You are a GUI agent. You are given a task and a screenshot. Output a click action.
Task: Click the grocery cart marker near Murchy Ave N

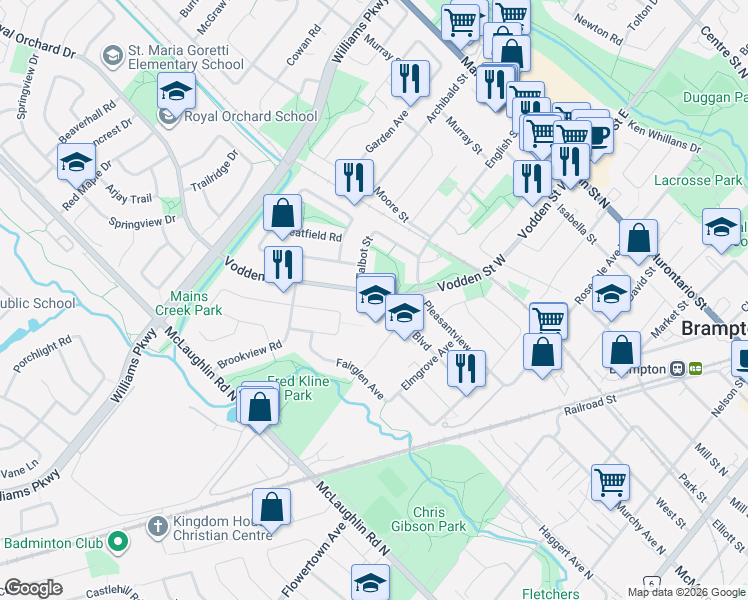(x=611, y=486)
